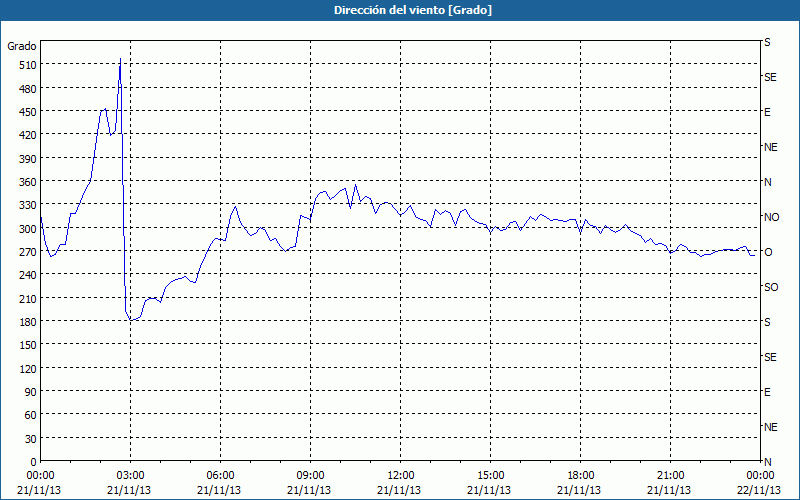Click the 210 degree axis label
The image size is (800, 500).
click(28, 298)
